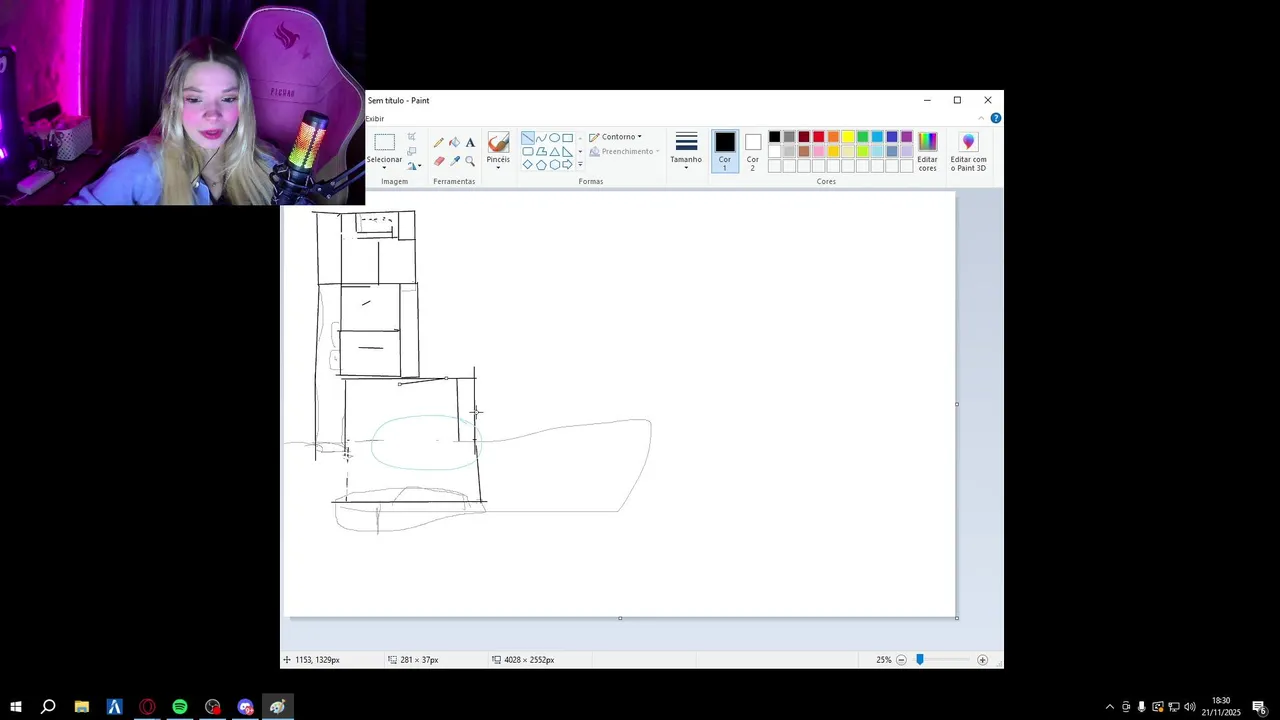Select the Fill with color bucket tool
The width and height of the screenshot is (1280, 720).
coord(454,142)
